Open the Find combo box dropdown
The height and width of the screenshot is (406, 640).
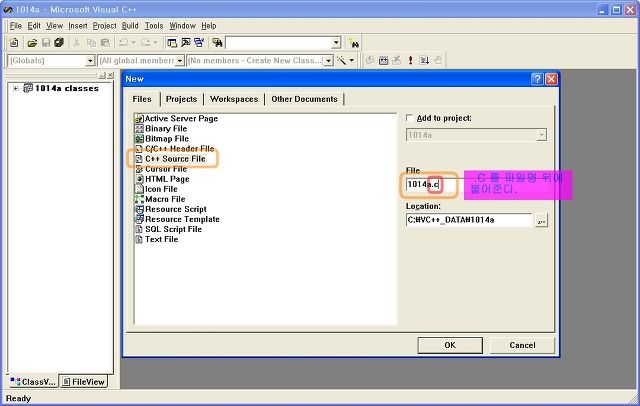tap(336, 42)
